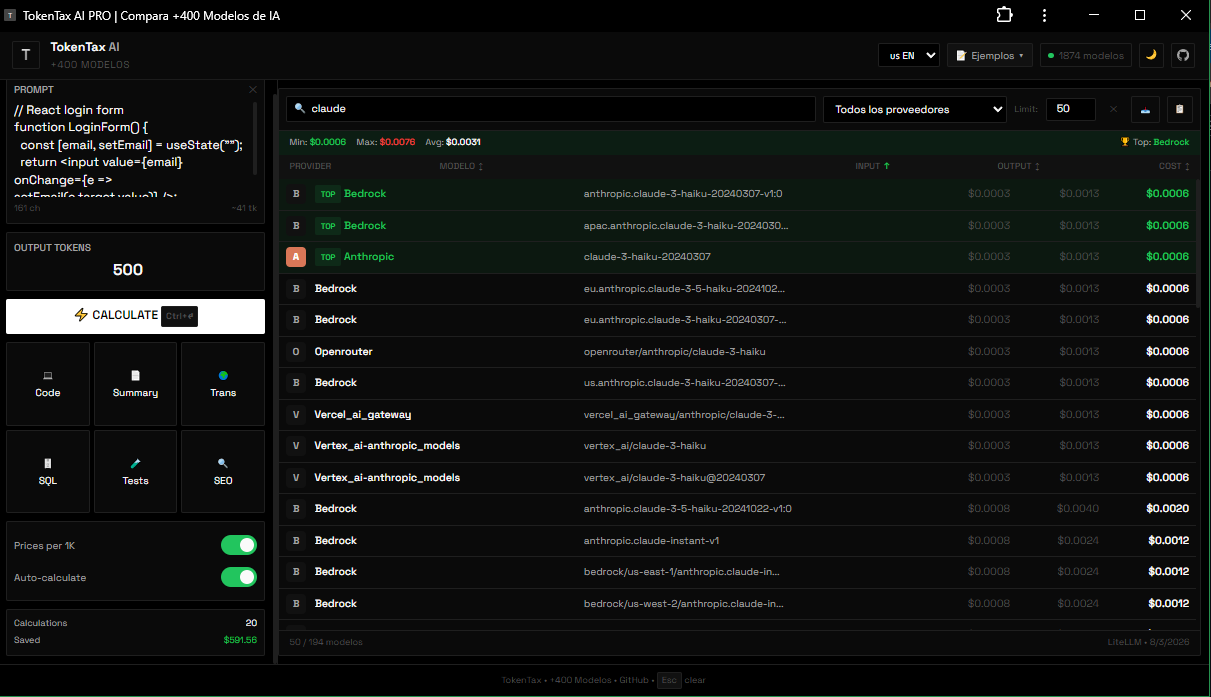The height and width of the screenshot is (697, 1211).
Task: Toggle the moon dark-mode icon
Action: [x=1151, y=55]
